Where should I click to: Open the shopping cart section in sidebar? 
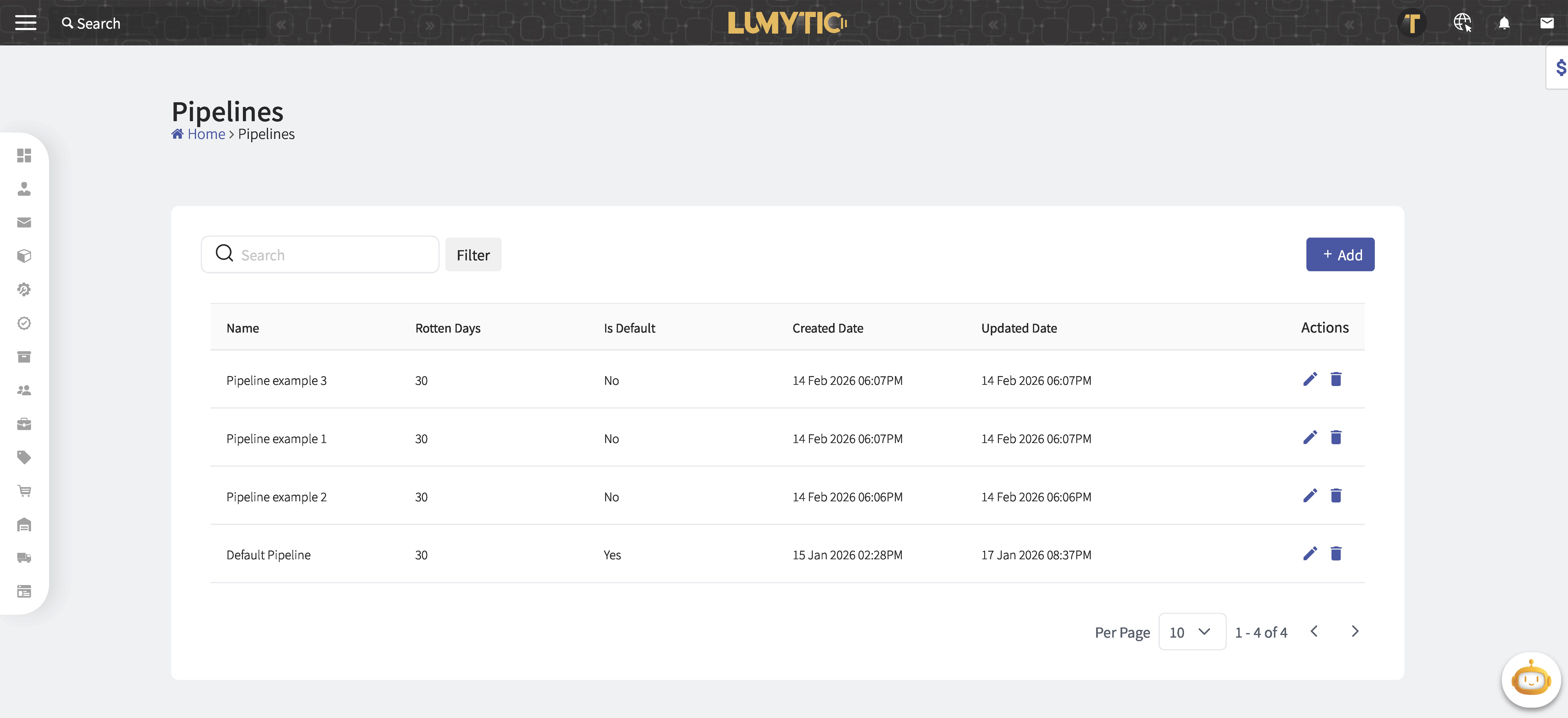click(24, 490)
